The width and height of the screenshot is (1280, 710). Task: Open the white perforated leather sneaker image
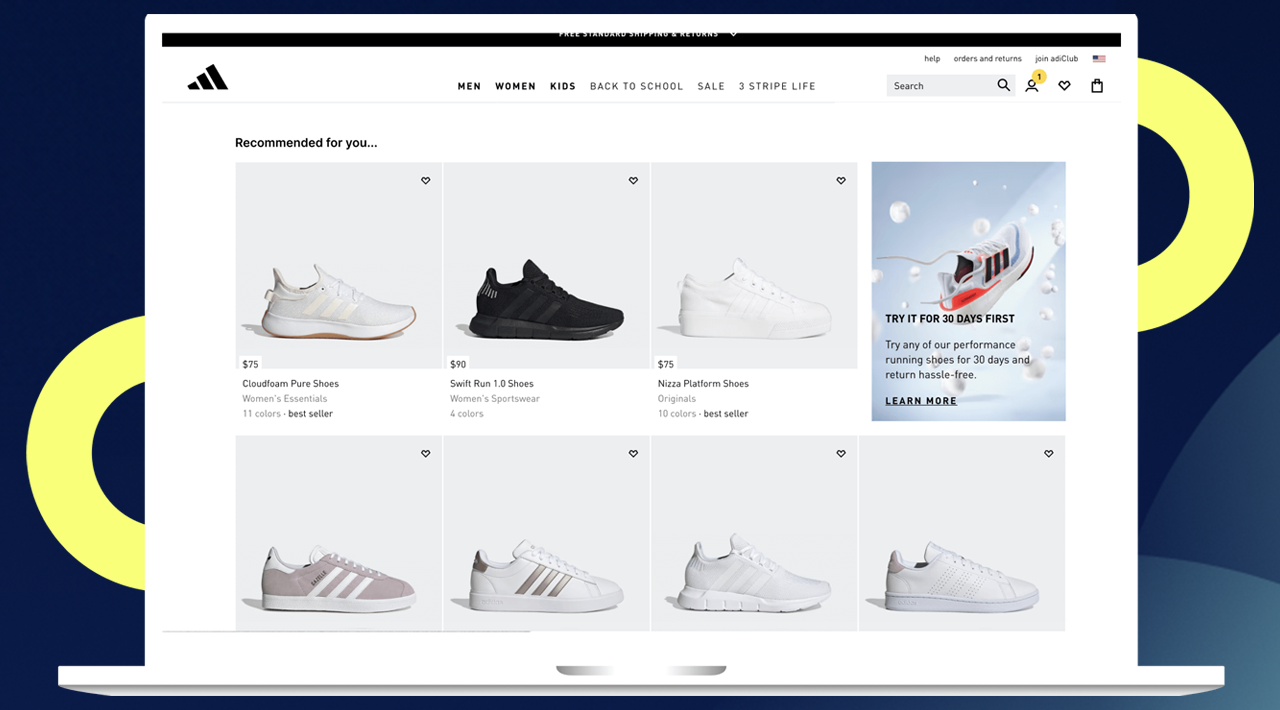pos(962,533)
